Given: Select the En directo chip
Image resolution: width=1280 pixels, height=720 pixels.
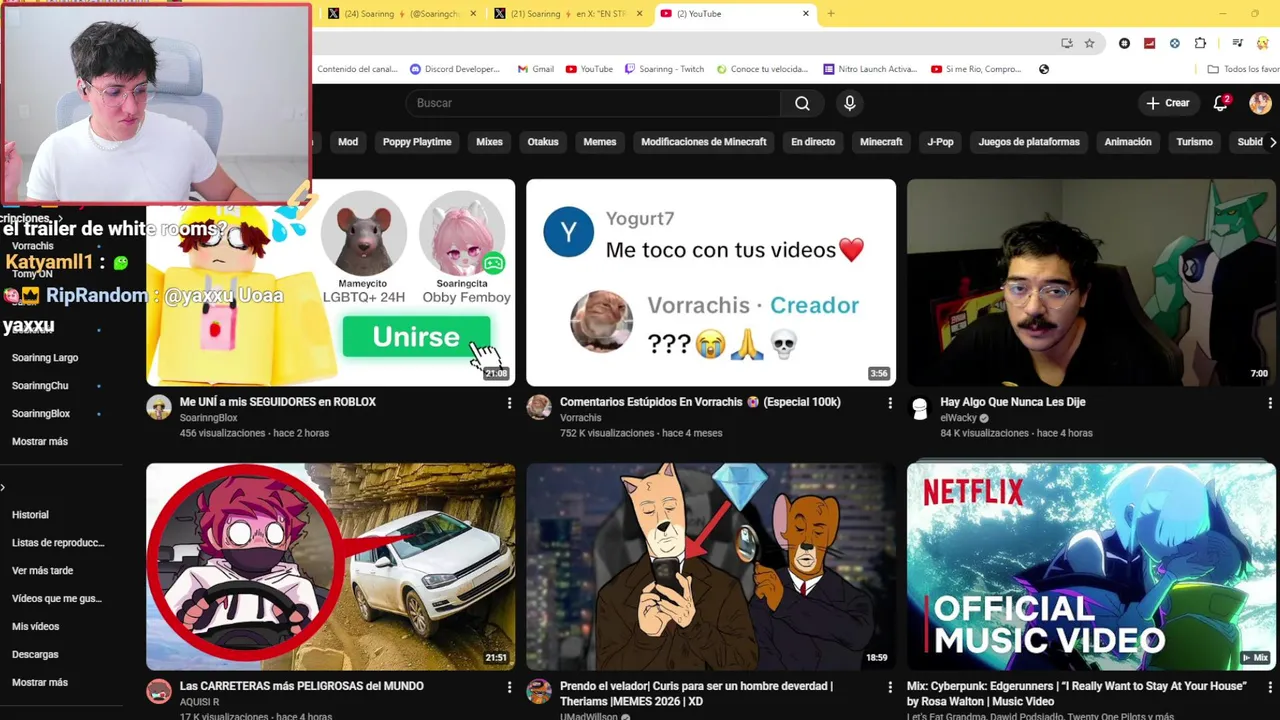Looking at the screenshot, I should pos(813,142).
